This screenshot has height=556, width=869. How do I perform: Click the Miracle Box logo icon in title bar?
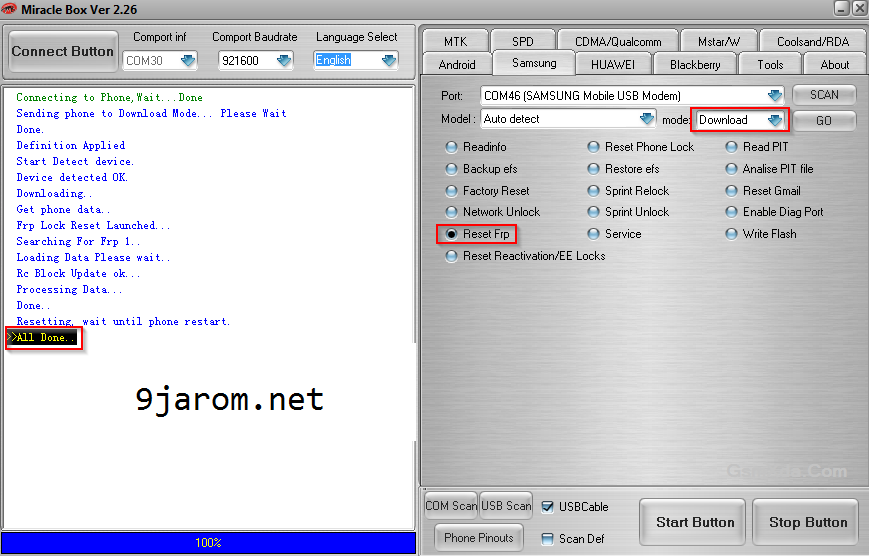(9, 8)
